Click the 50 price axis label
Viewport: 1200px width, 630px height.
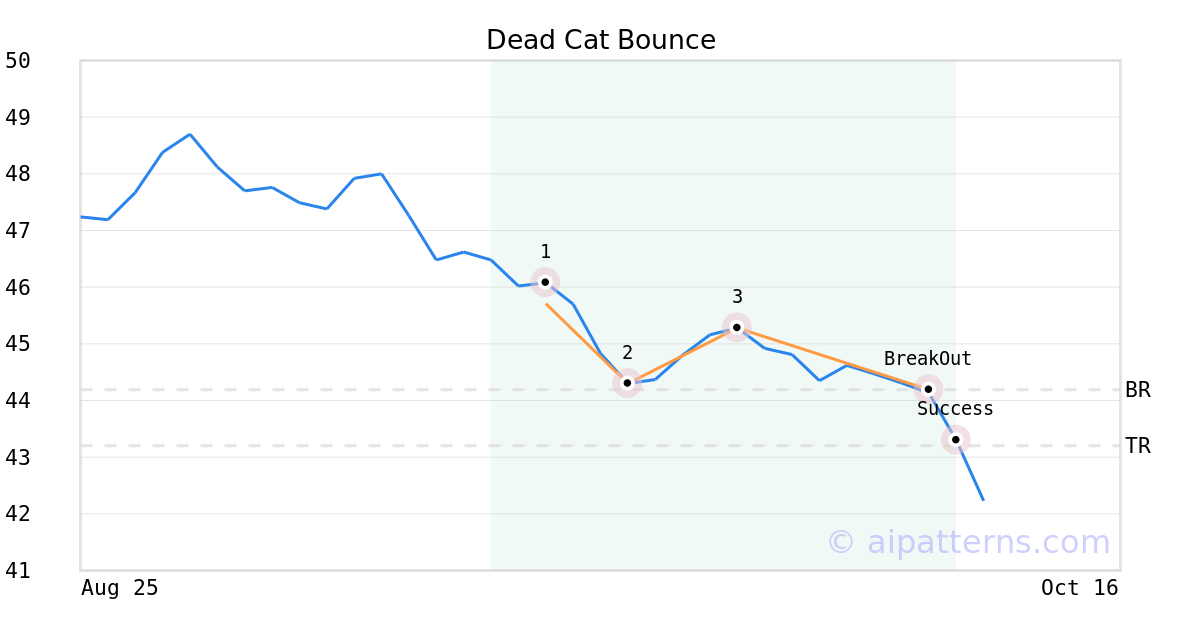(18, 61)
